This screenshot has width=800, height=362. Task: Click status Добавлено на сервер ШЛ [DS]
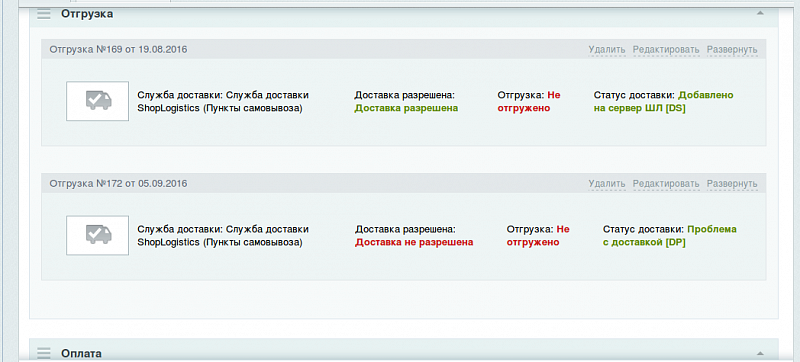tap(663, 102)
